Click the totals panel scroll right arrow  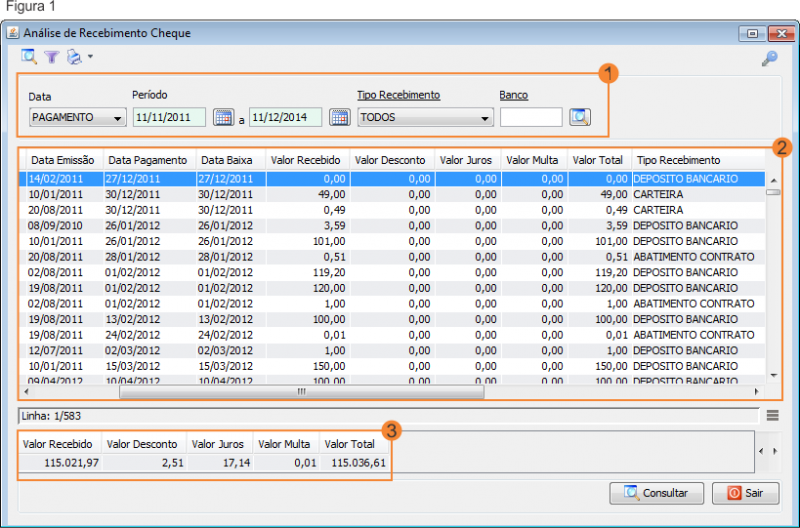coord(776,451)
